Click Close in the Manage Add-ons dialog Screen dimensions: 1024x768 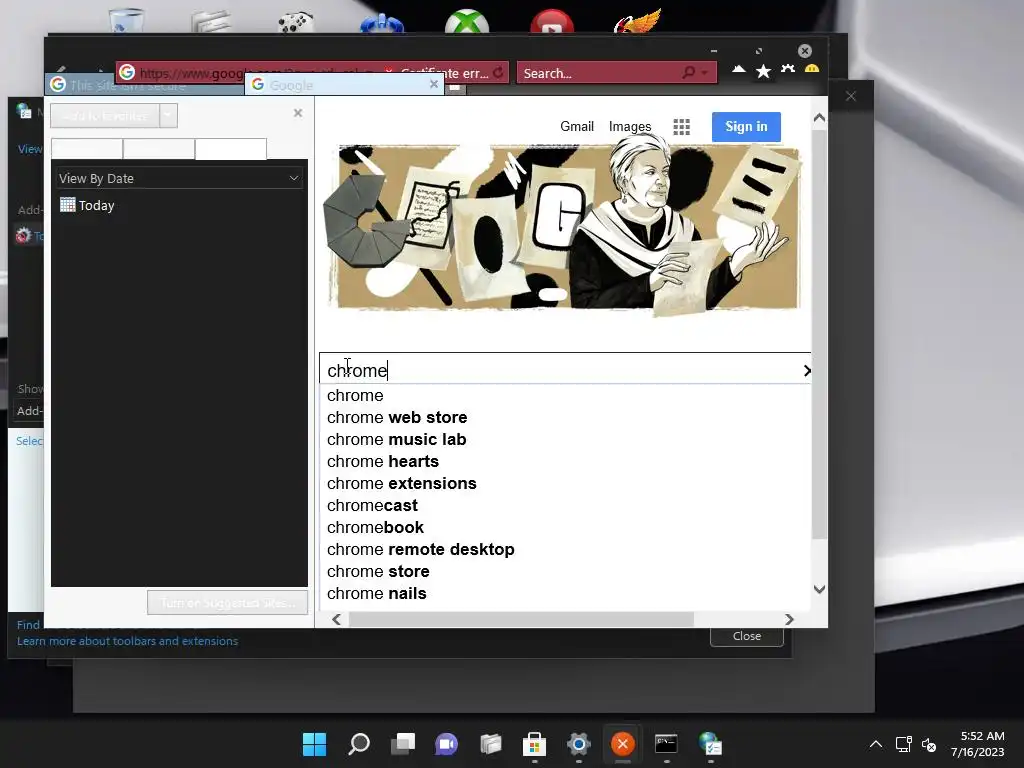tap(746, 636)
